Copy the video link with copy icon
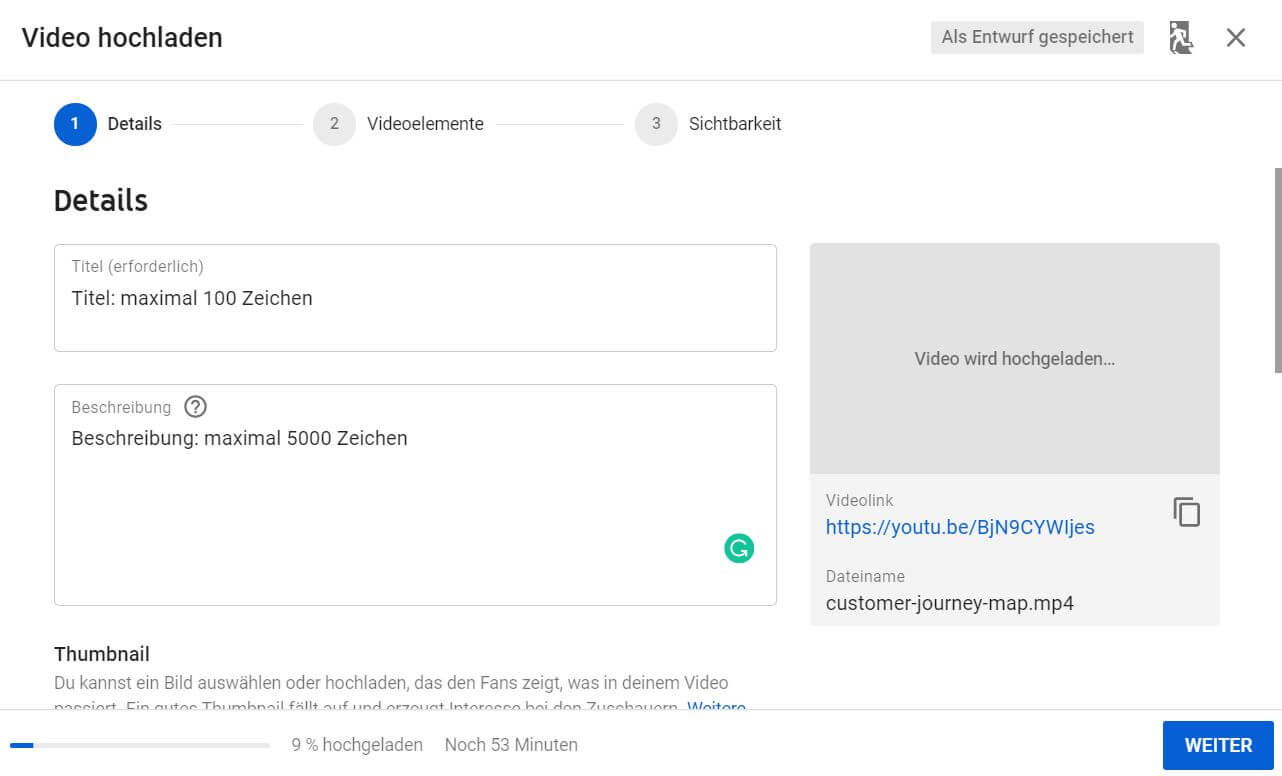The height and width of the screenshot is (776, 1282). (x=1186, y=512)
